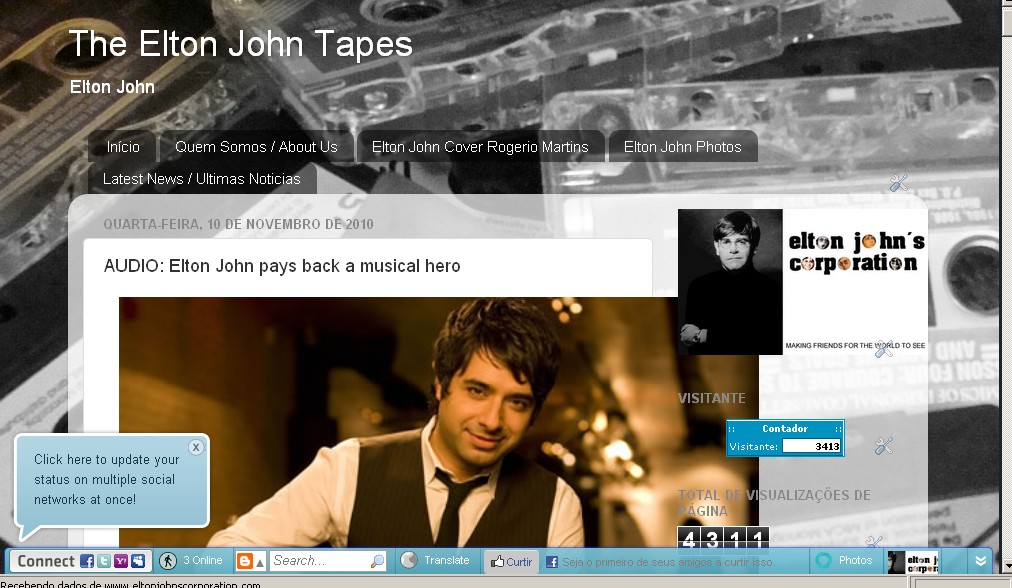Viewport: 1012px width, 588px height.
Task: Click the Facebook icon beside 'Seja o primeiro' text
Action: 552,562
